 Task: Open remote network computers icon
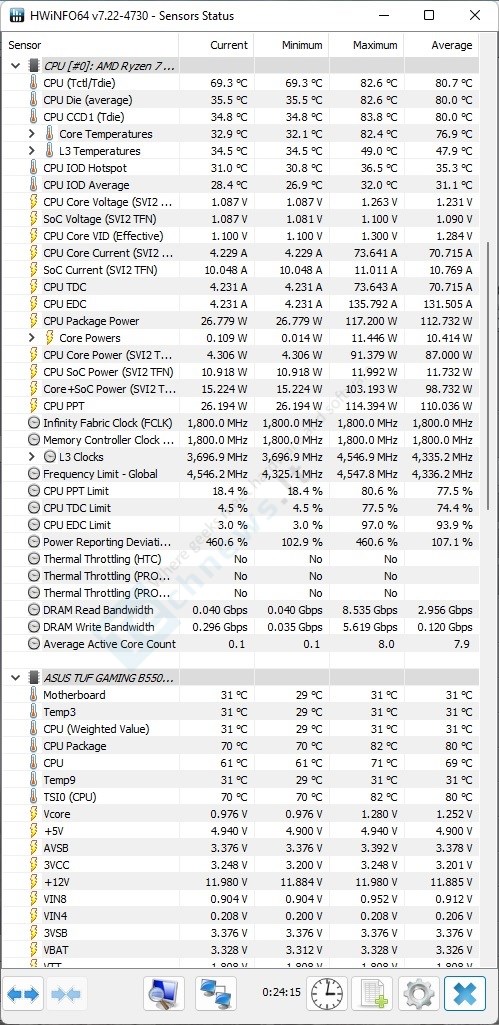click(216, 994)
